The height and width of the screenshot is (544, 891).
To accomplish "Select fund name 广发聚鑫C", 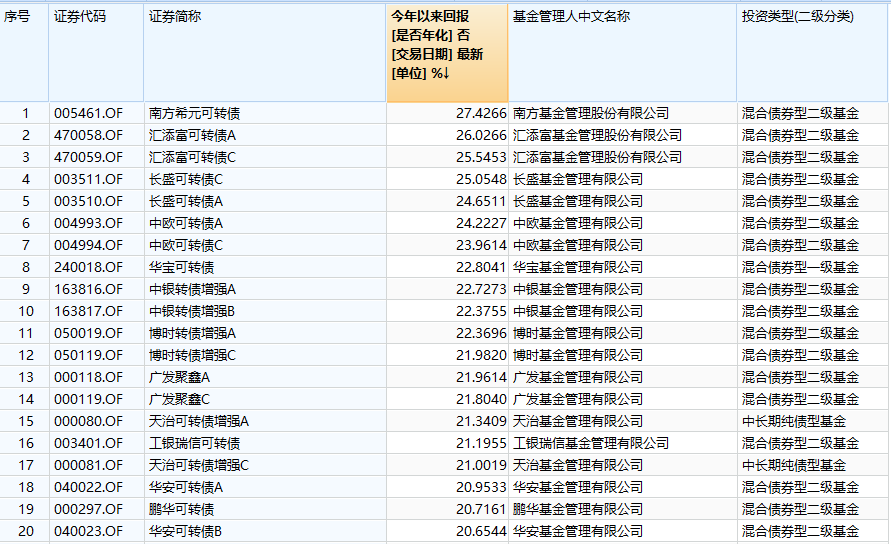I will [x=179, y=400].
